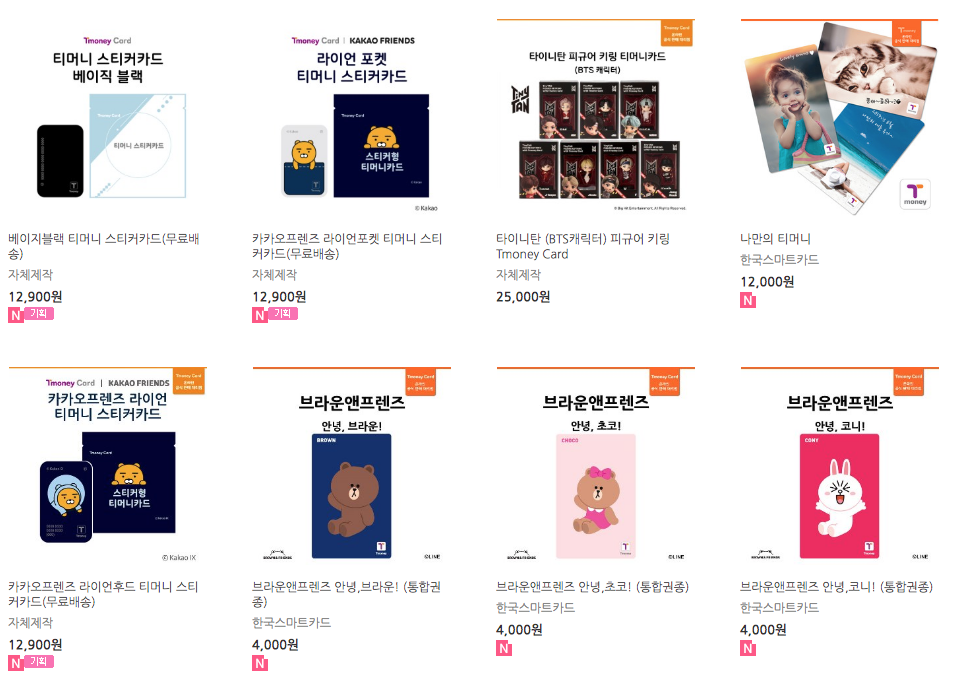
Task: Open the TinyTAN figure keyring card image
Action: coord(596,118)
